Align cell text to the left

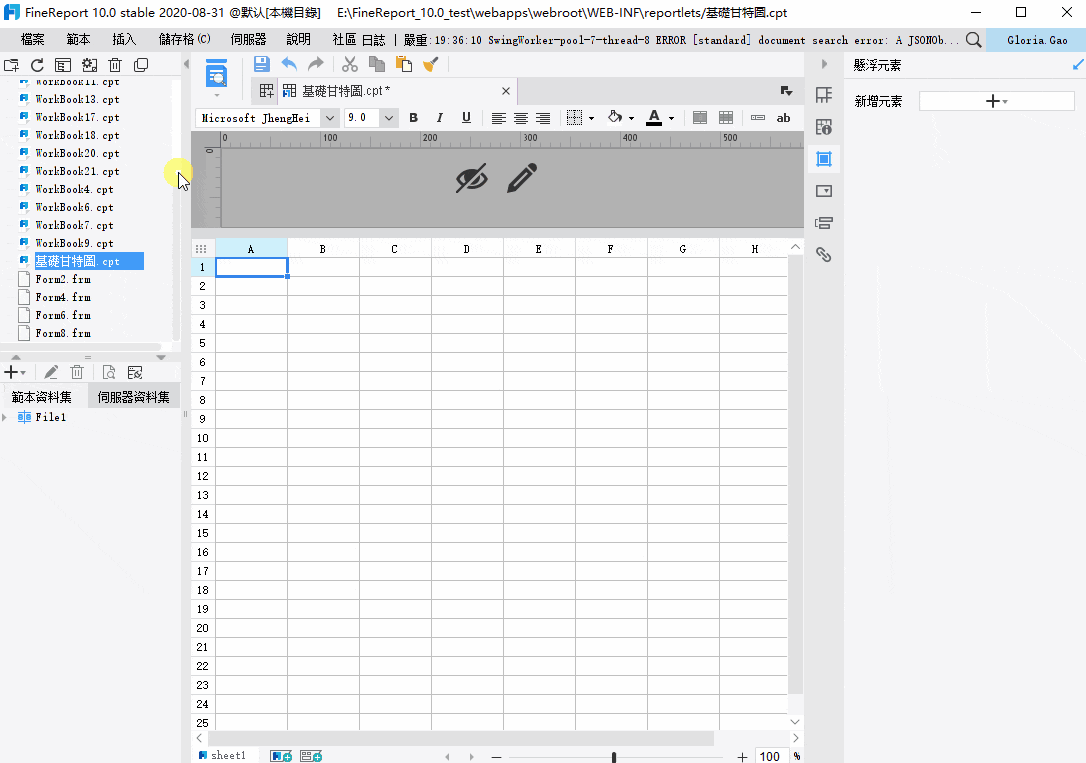(x=499, y=118)
